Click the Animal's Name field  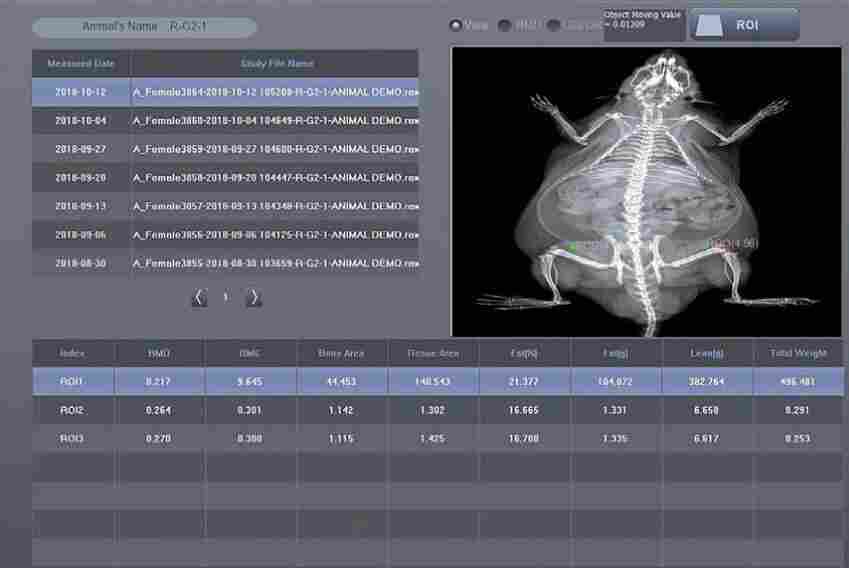point(144,28)
